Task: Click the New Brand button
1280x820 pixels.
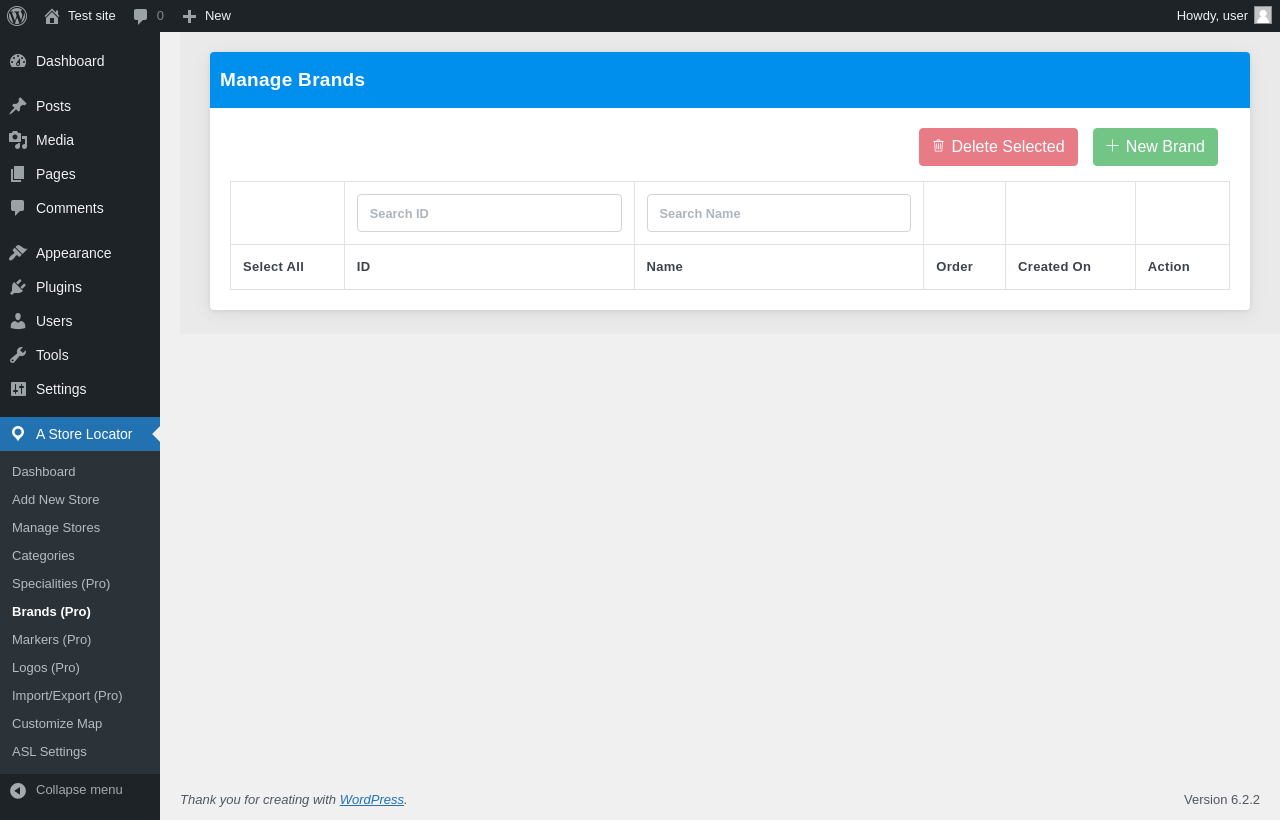Action: pyautogui.click(x=1155, y=147)
